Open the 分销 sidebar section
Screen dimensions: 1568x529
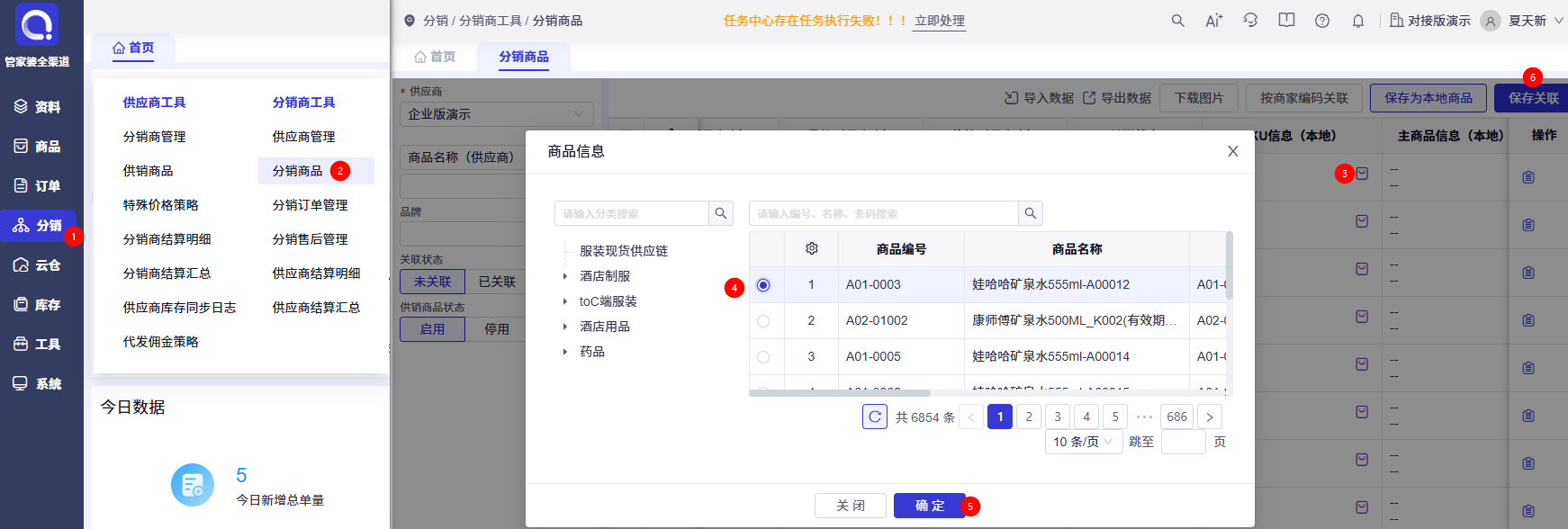coord(37,226)
